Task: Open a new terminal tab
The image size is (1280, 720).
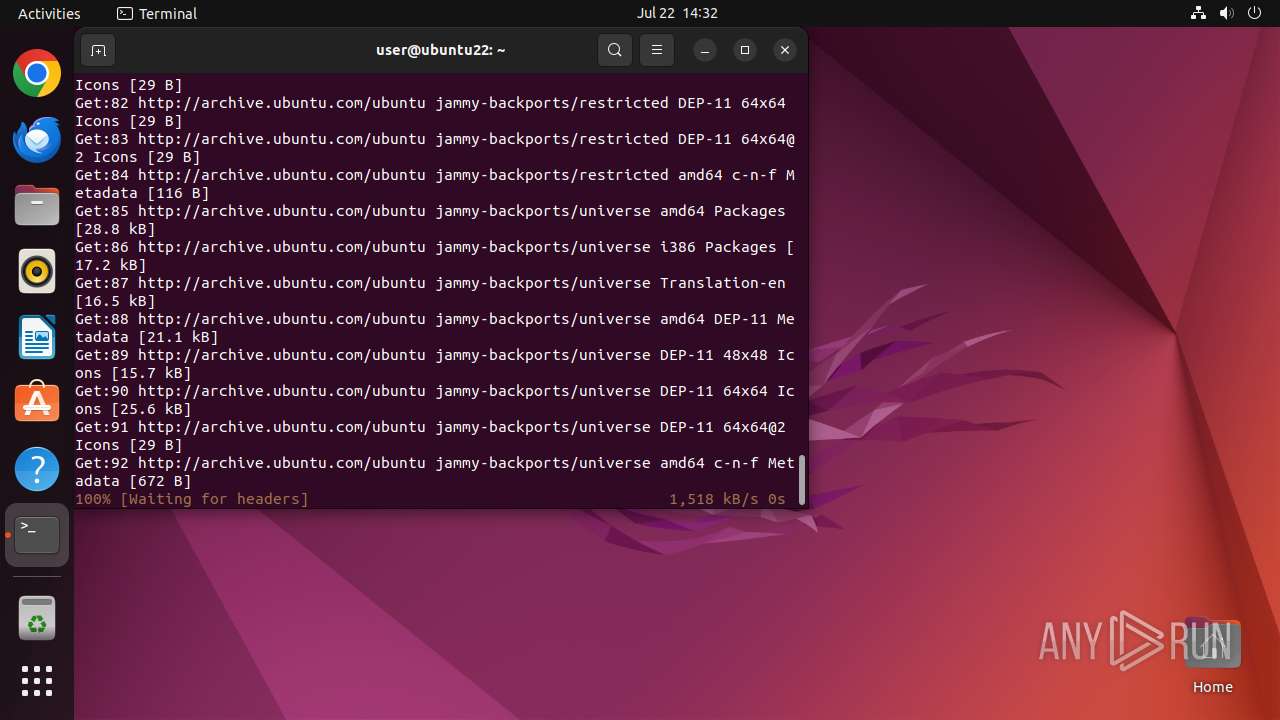Action: [x=98, y=50]
